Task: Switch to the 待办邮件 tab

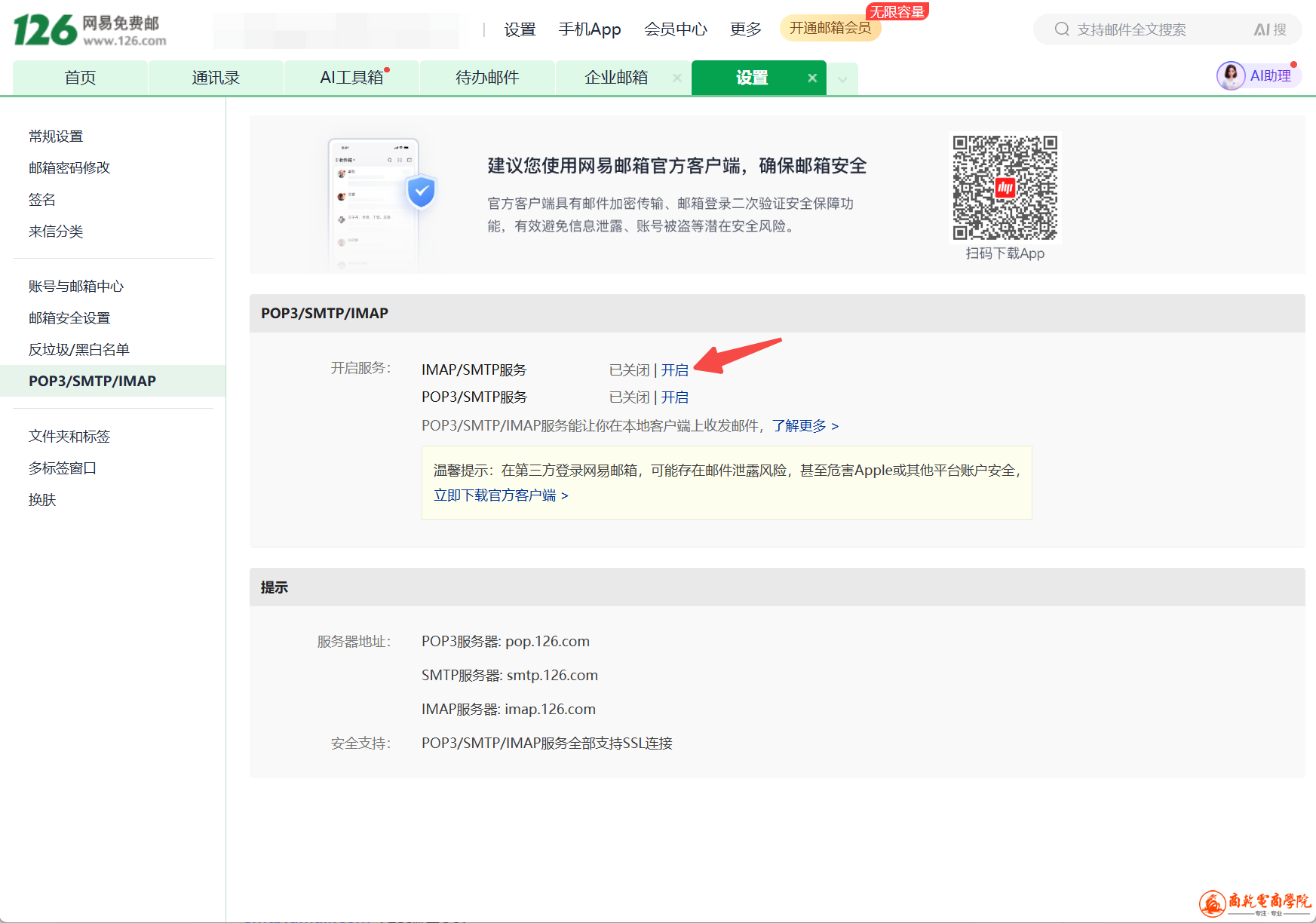Action: point(487,78)
